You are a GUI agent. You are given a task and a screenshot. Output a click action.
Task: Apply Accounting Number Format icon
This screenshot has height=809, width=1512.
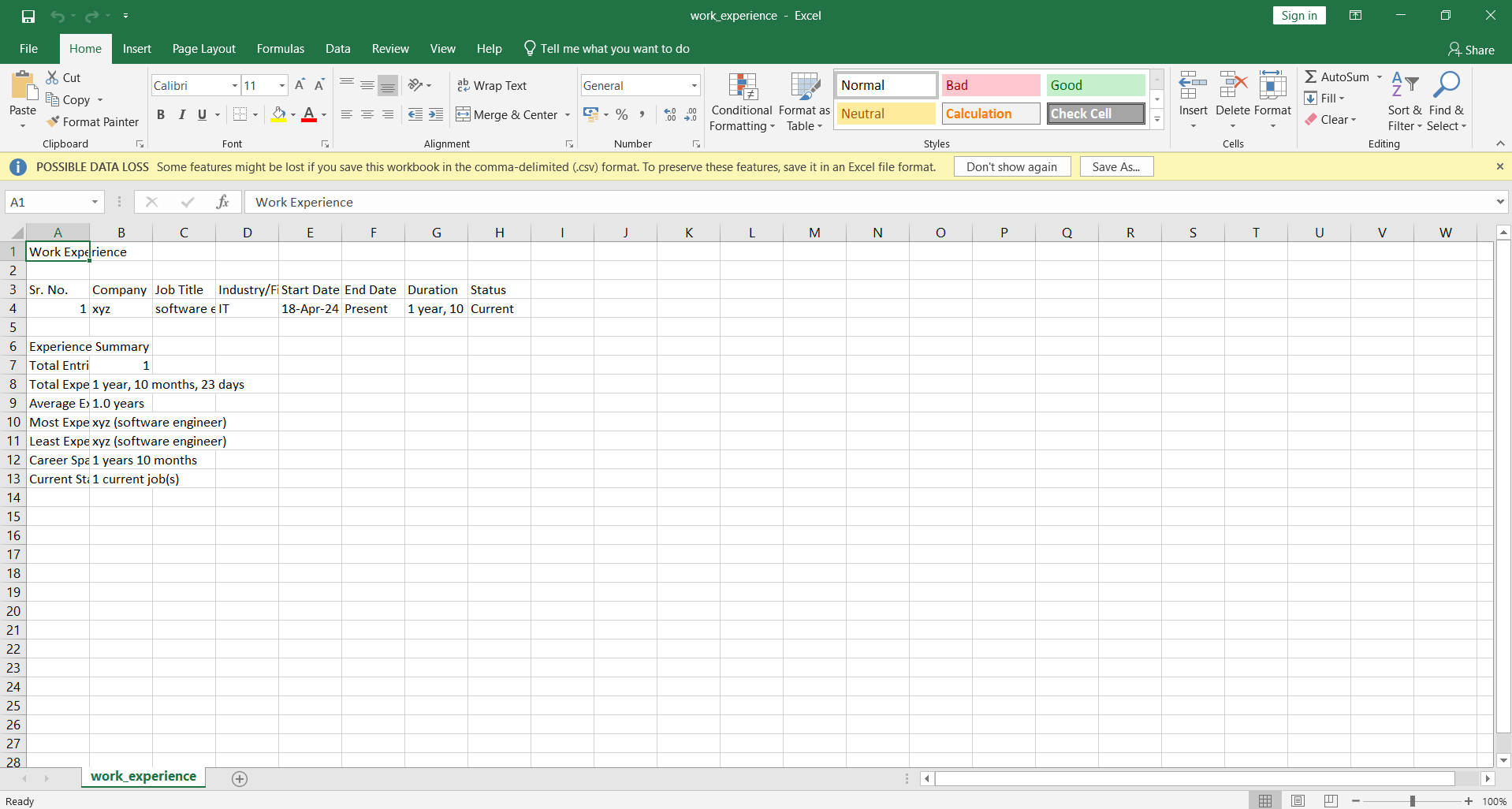pos(590,115)
